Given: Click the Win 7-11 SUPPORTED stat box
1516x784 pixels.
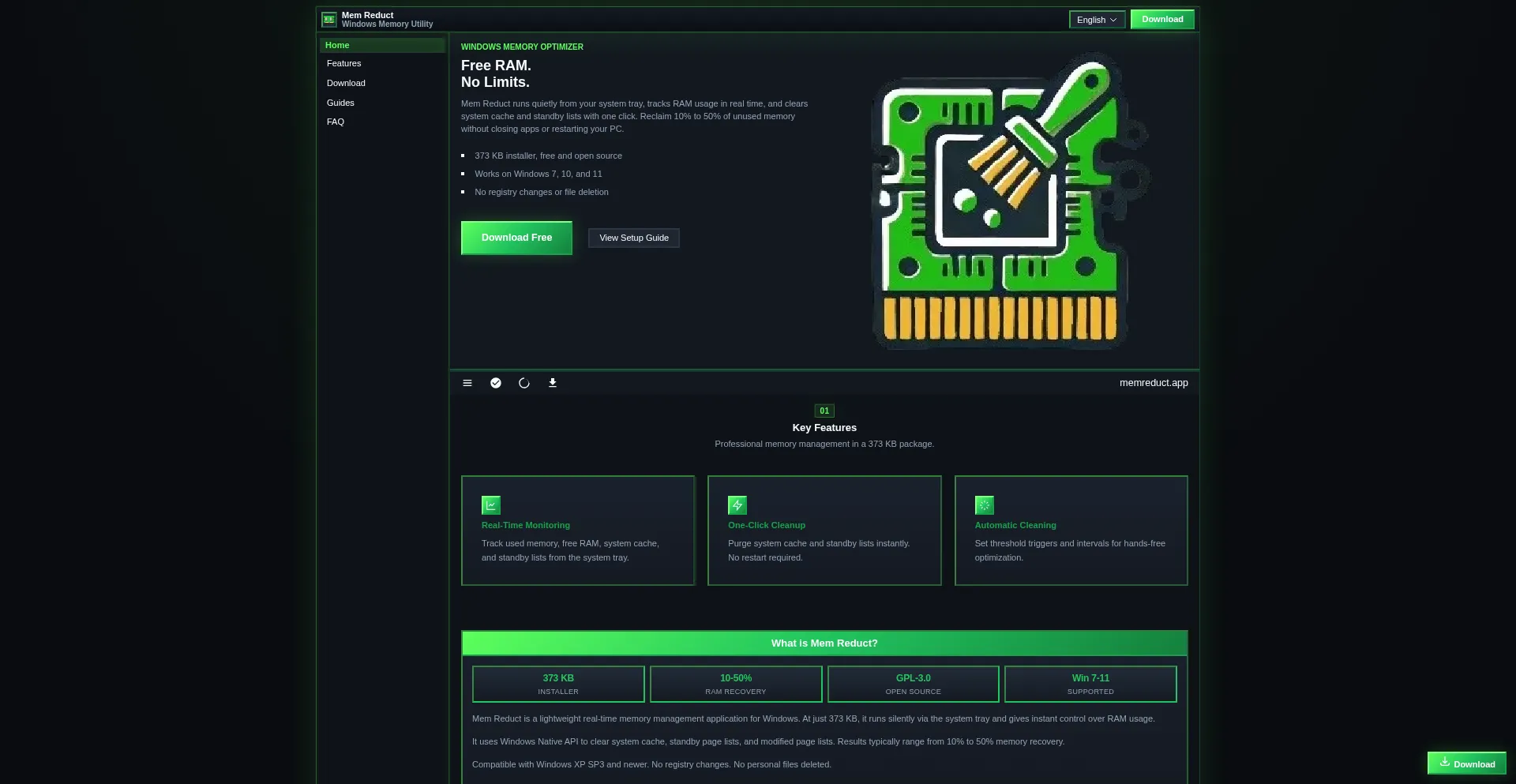Looking at the screenshot, I should coord(1090,684).
